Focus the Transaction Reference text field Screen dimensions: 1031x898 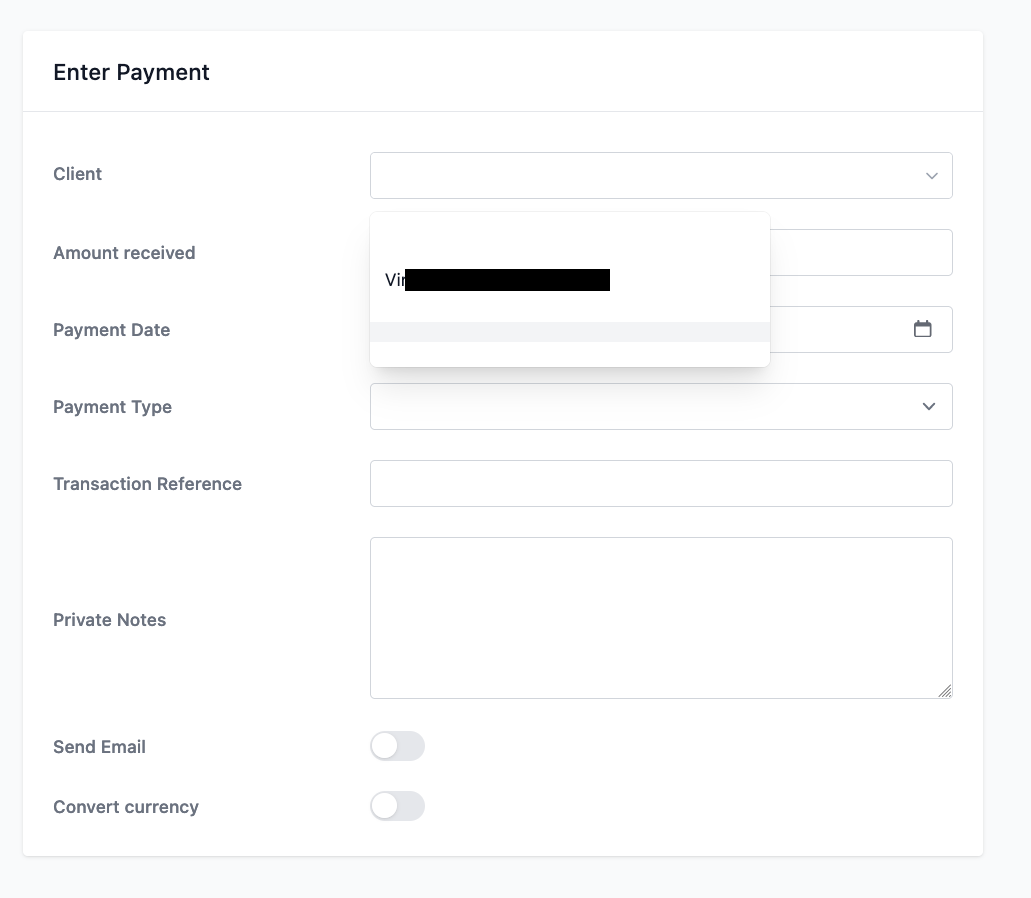[x=661, y=484]
